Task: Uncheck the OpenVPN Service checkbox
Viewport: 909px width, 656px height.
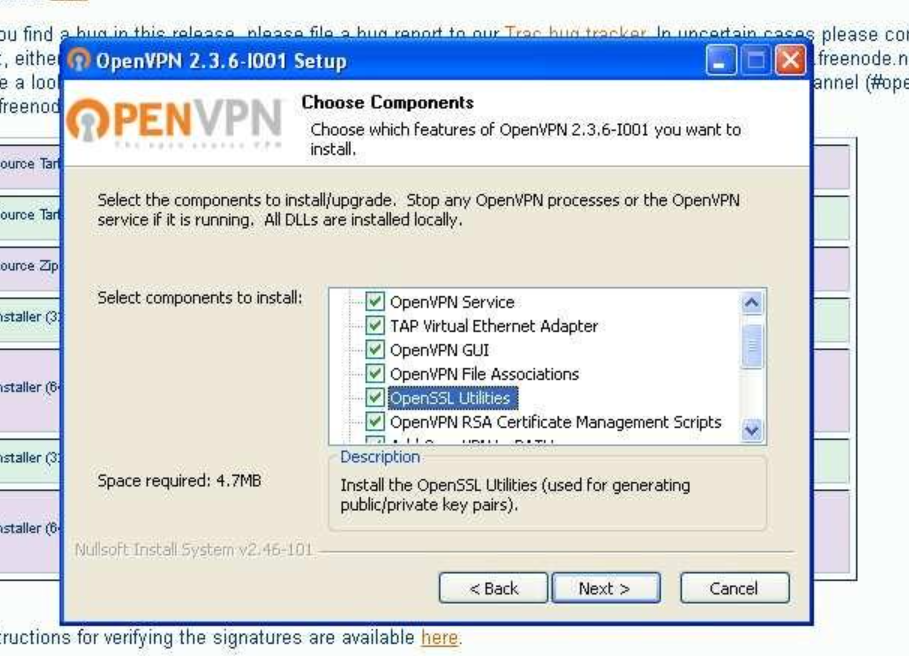Action: pyautogui.click(x=375, y=302)
